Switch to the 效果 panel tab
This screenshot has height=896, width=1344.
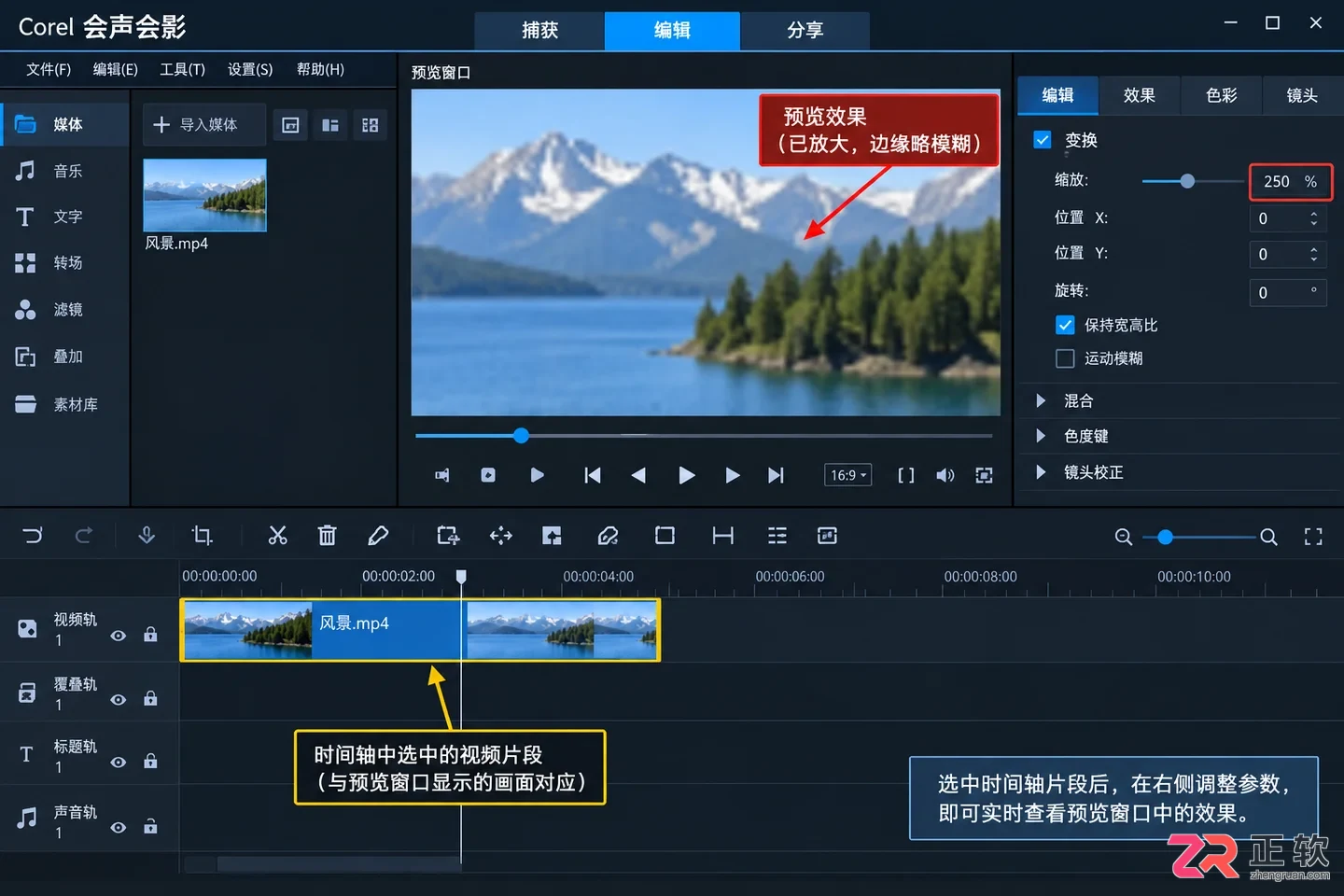coord(1140,95)
